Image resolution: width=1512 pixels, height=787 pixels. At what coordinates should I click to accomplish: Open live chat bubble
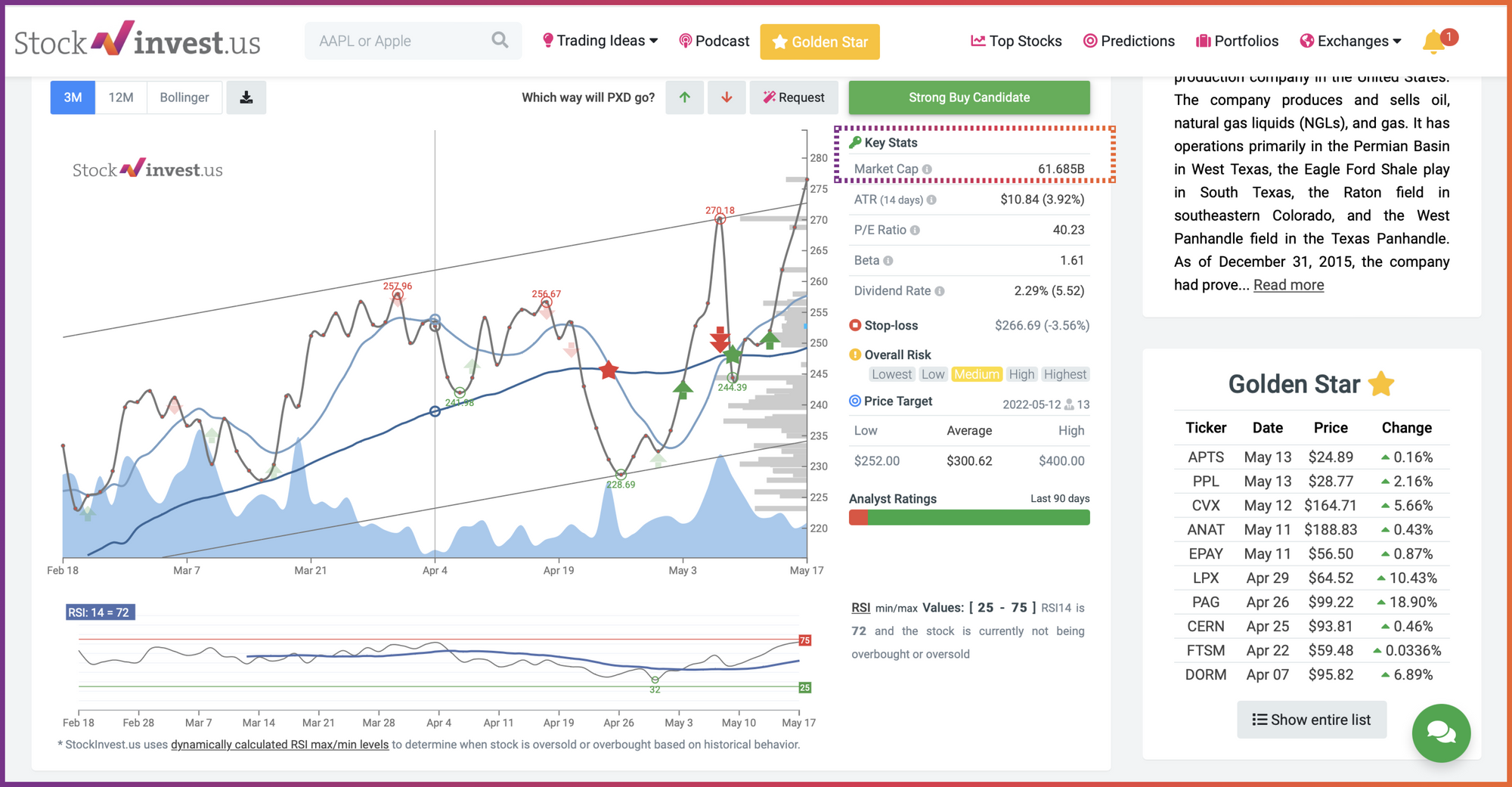click(x=1441, y=733)
